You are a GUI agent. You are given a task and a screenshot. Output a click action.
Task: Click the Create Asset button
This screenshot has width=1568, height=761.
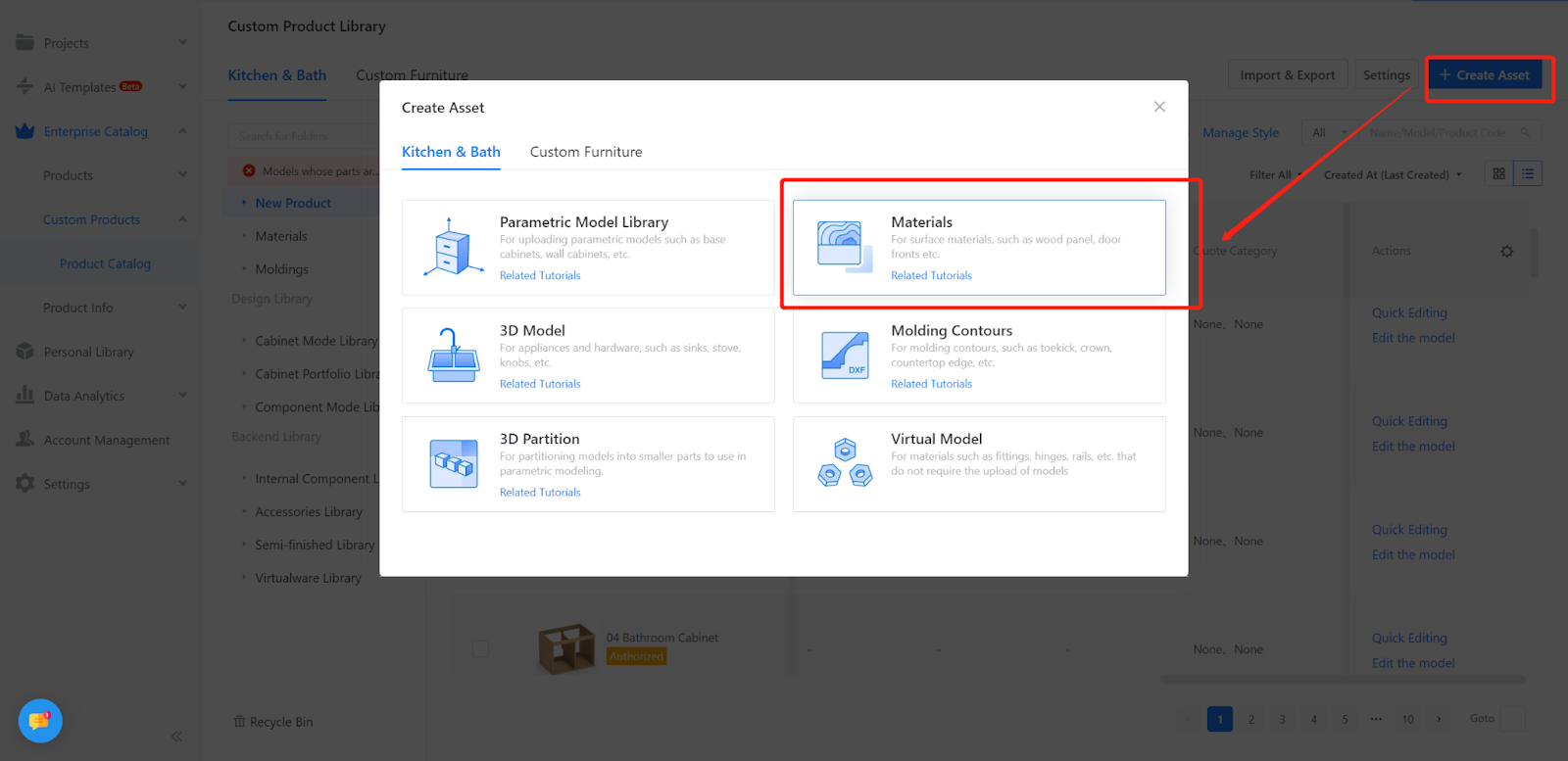tap(1484, 75)
